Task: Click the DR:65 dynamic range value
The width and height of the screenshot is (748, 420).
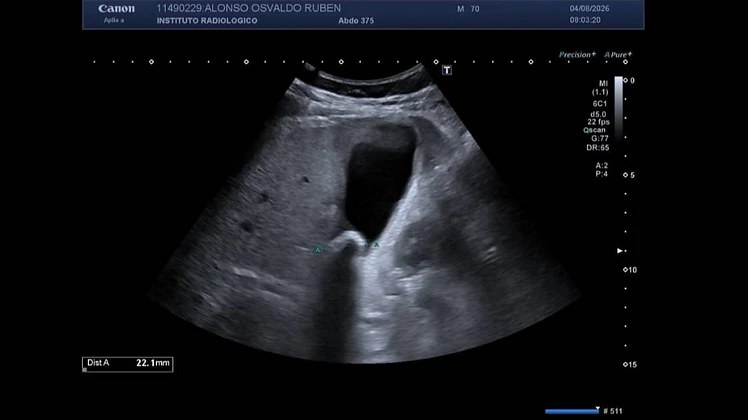Action: (598, 148)
